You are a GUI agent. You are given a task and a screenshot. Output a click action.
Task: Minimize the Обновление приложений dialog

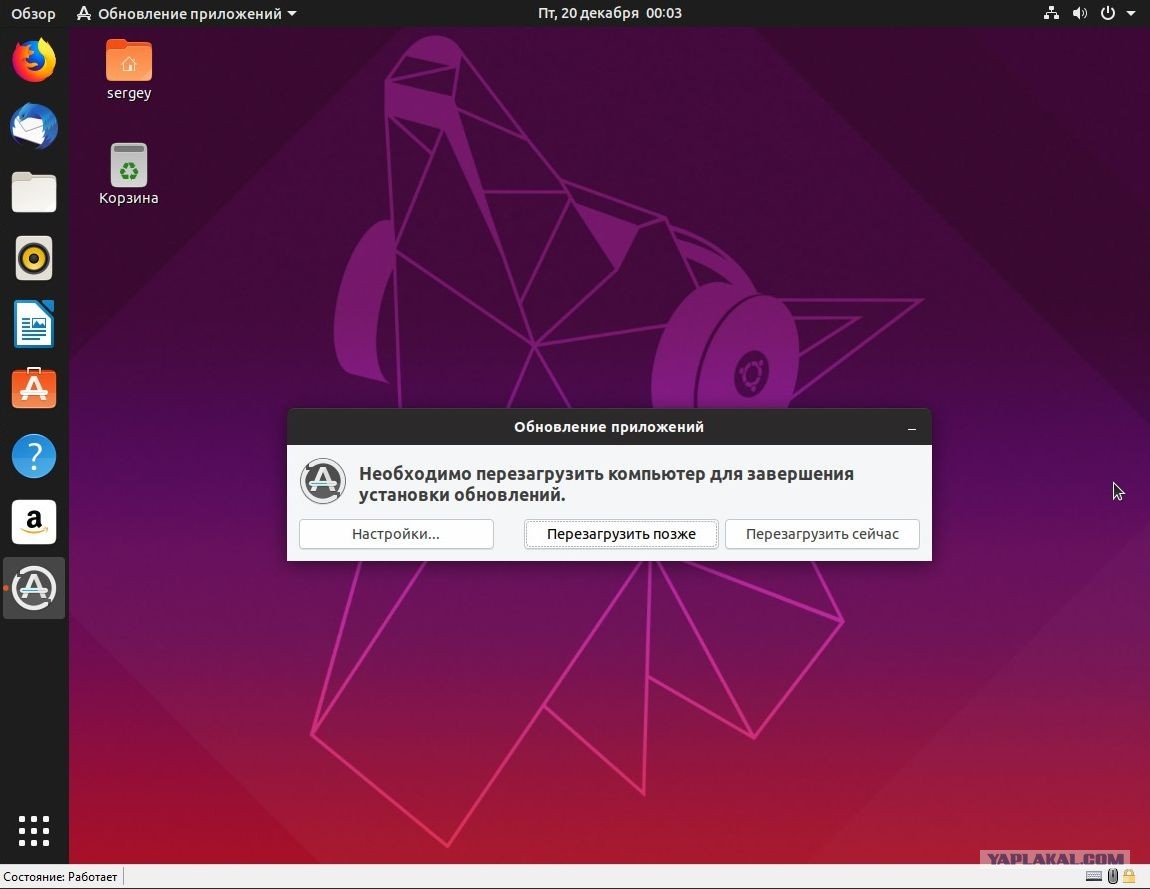coord(912,428)
